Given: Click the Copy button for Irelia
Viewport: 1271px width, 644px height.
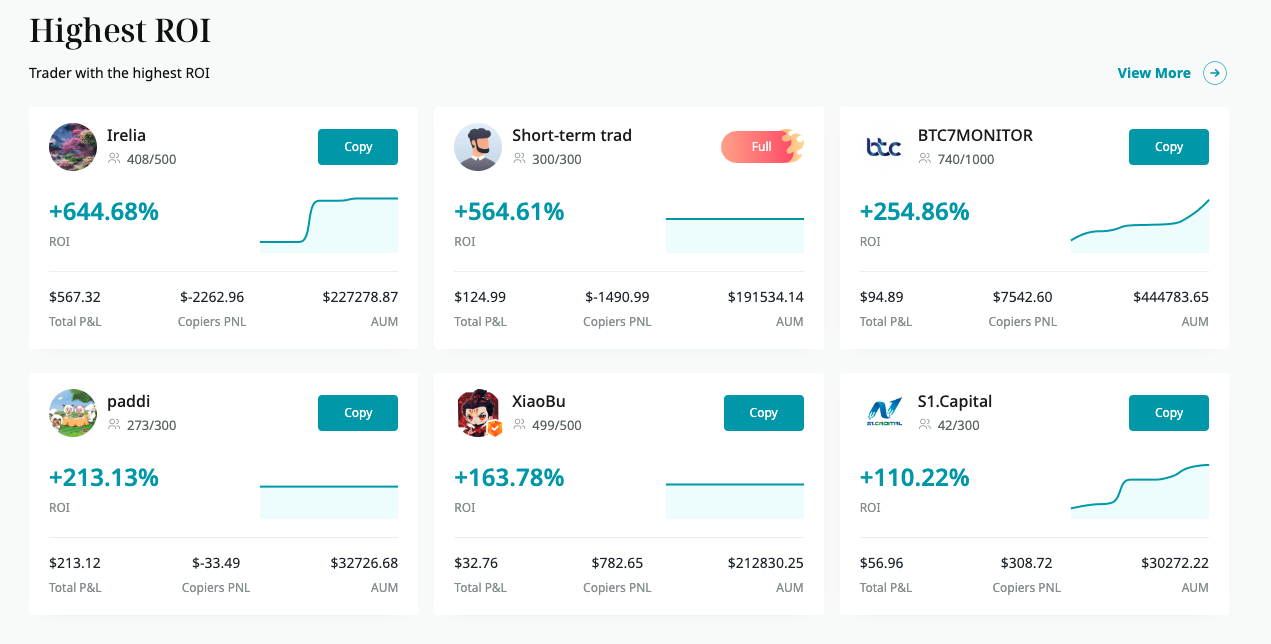Looking at the screenshot, I should click(357, 146).
